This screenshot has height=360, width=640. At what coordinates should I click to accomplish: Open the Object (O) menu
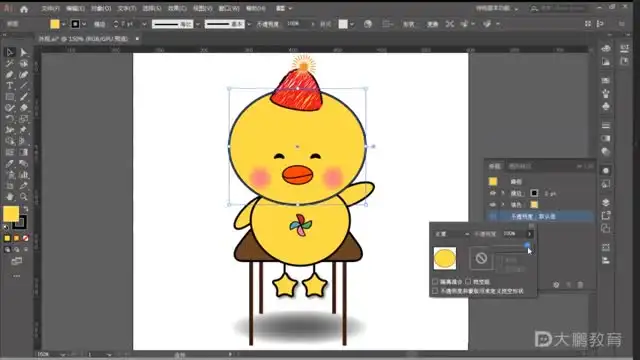click(101, 9)
